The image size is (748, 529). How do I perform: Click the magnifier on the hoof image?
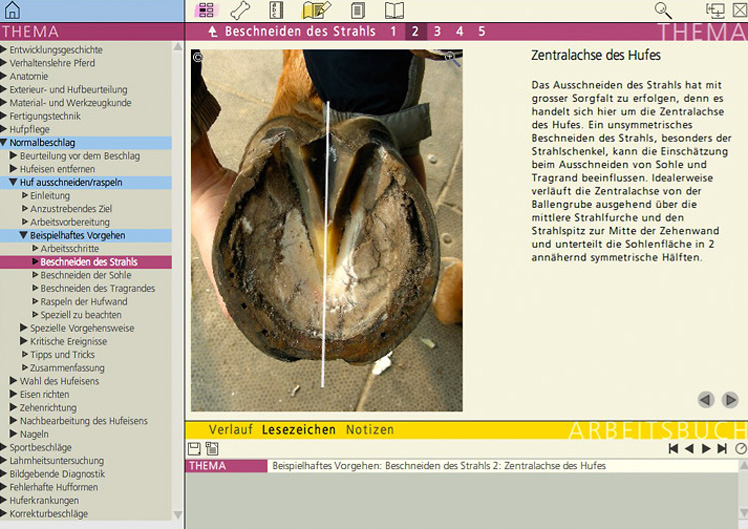pos(453,60)
